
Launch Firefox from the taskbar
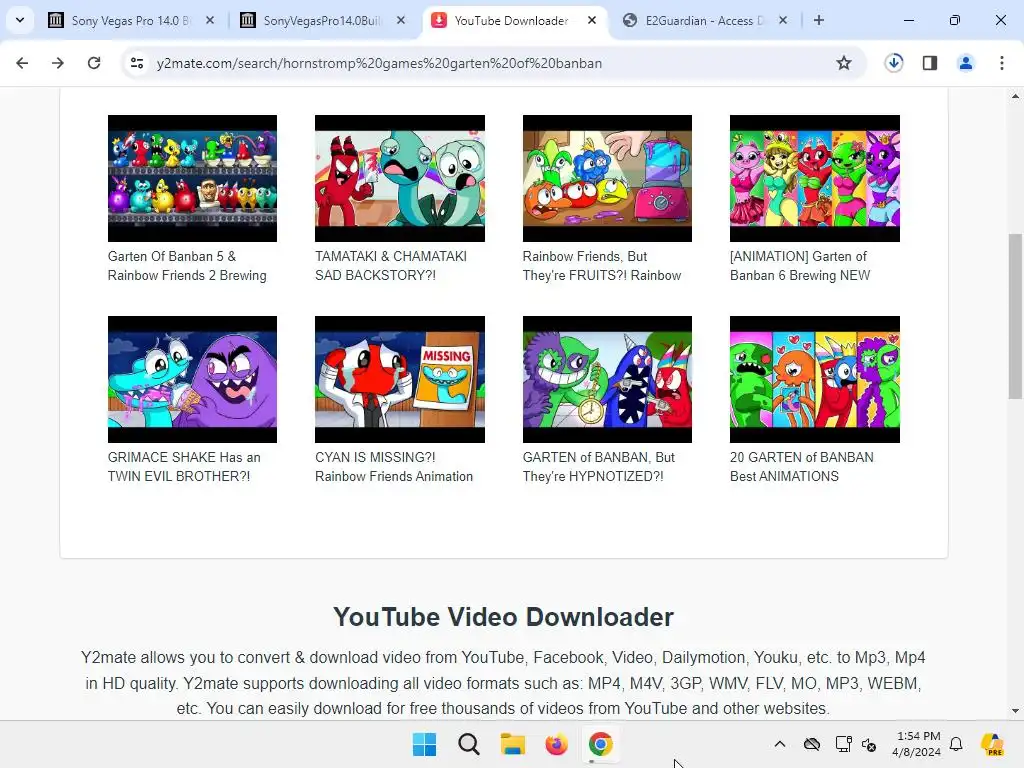point(556,744)
